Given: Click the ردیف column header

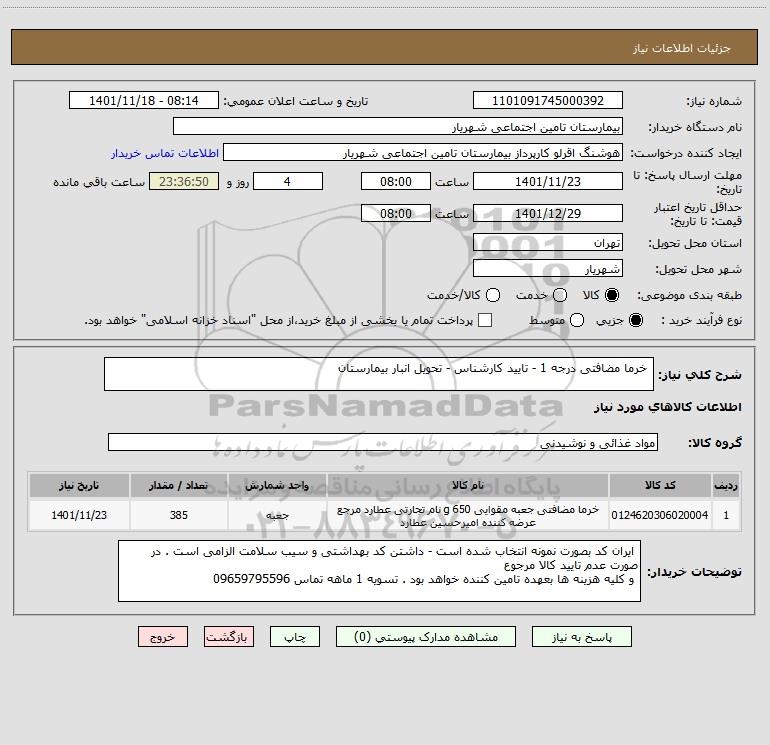Looking at the screenshot, I should click(726, 485).
